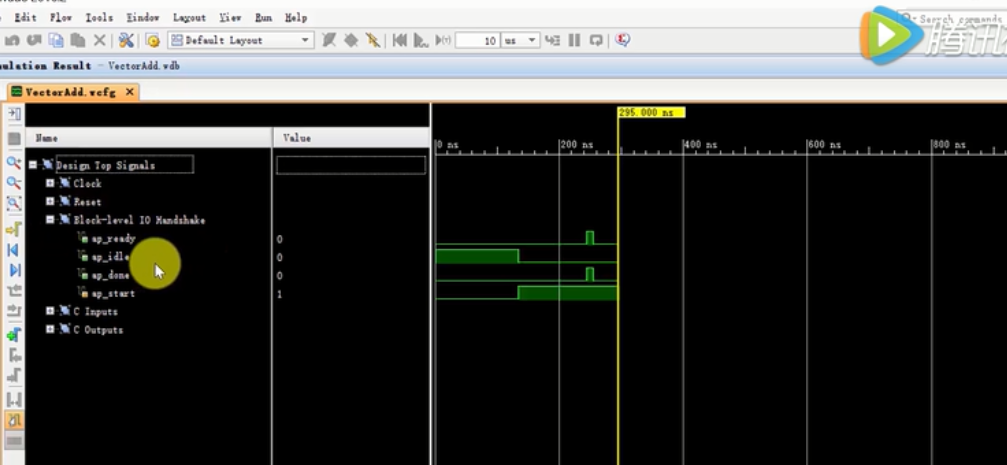Open the Tools menu
This screenshot has width=1007, height=465.
tap(99, 18)
